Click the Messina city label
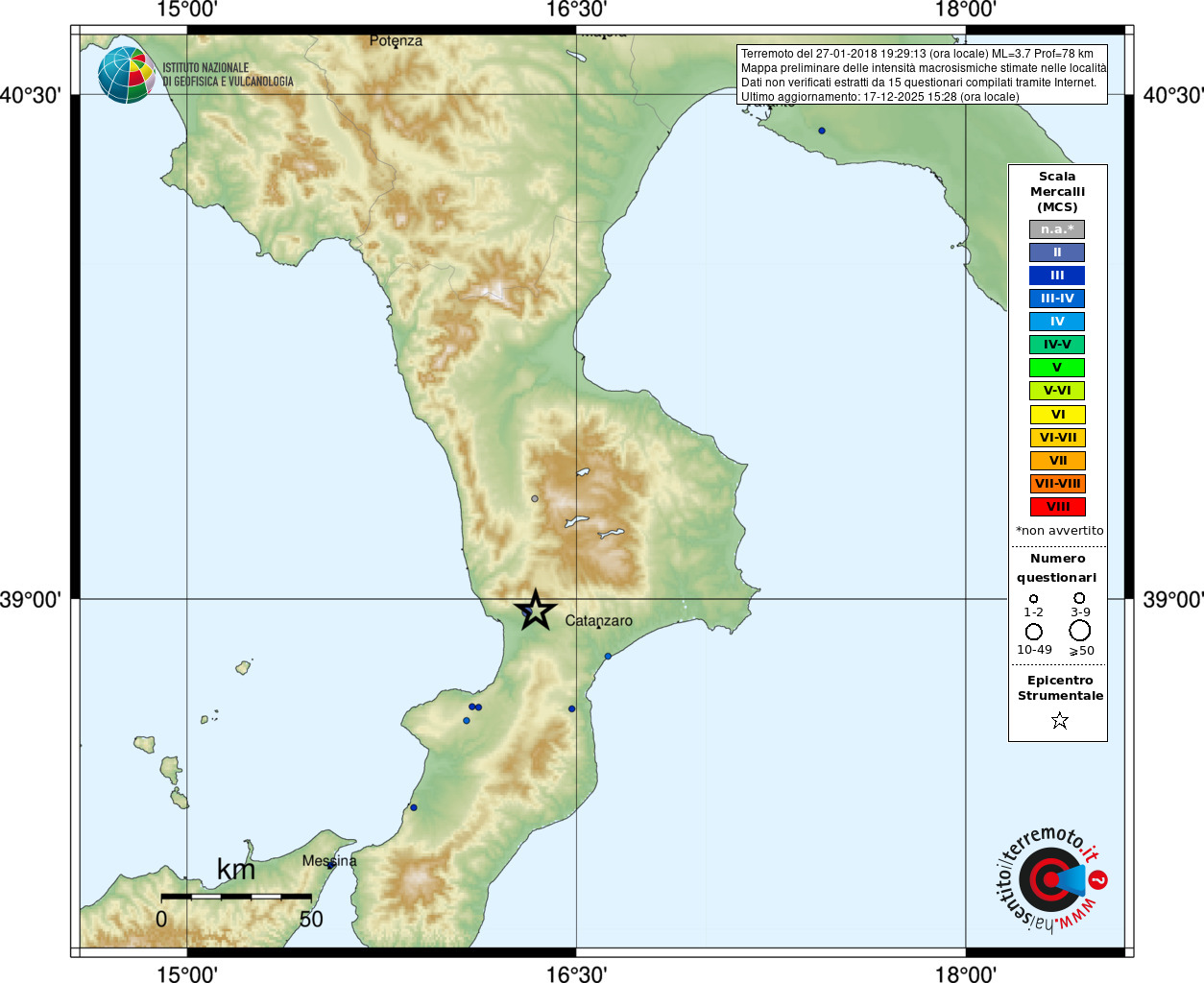 329,861
